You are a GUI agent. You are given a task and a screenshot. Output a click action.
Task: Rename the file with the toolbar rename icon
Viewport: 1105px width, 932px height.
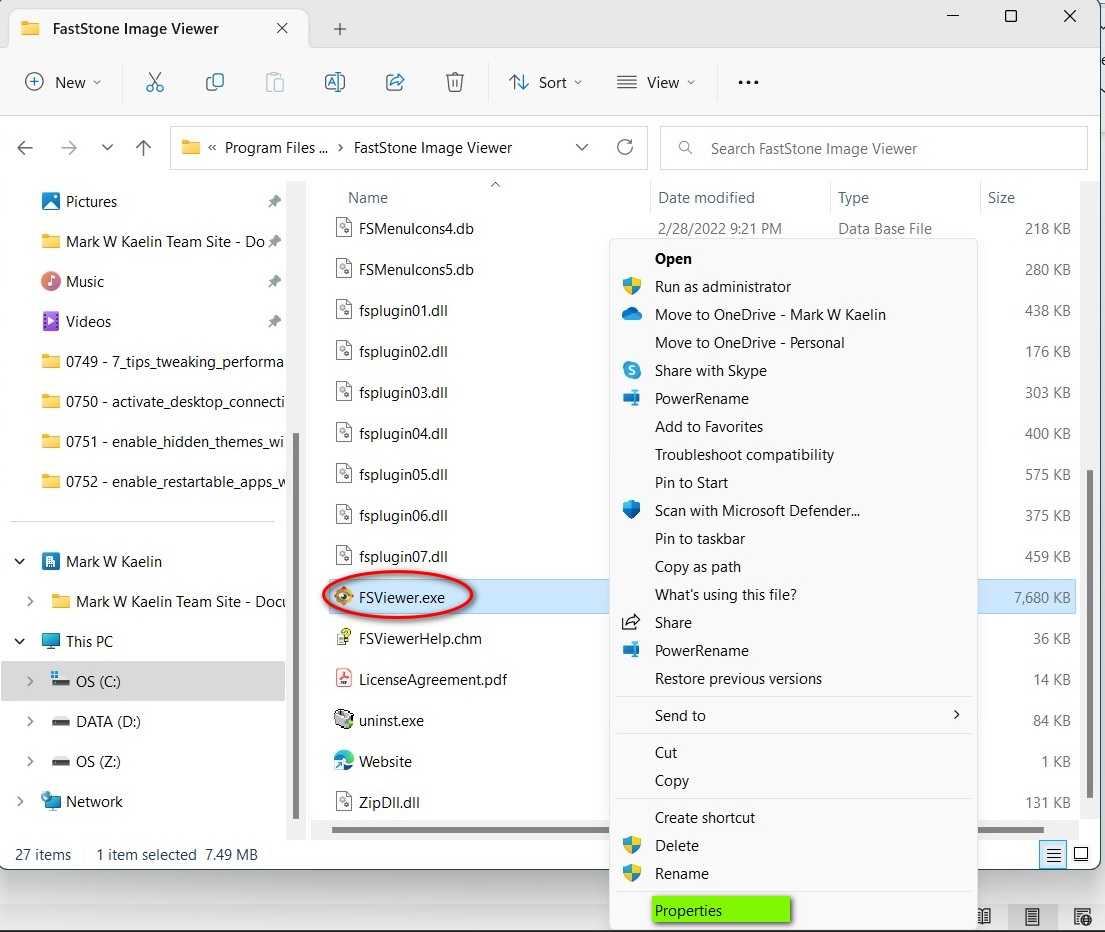point(334,82)
